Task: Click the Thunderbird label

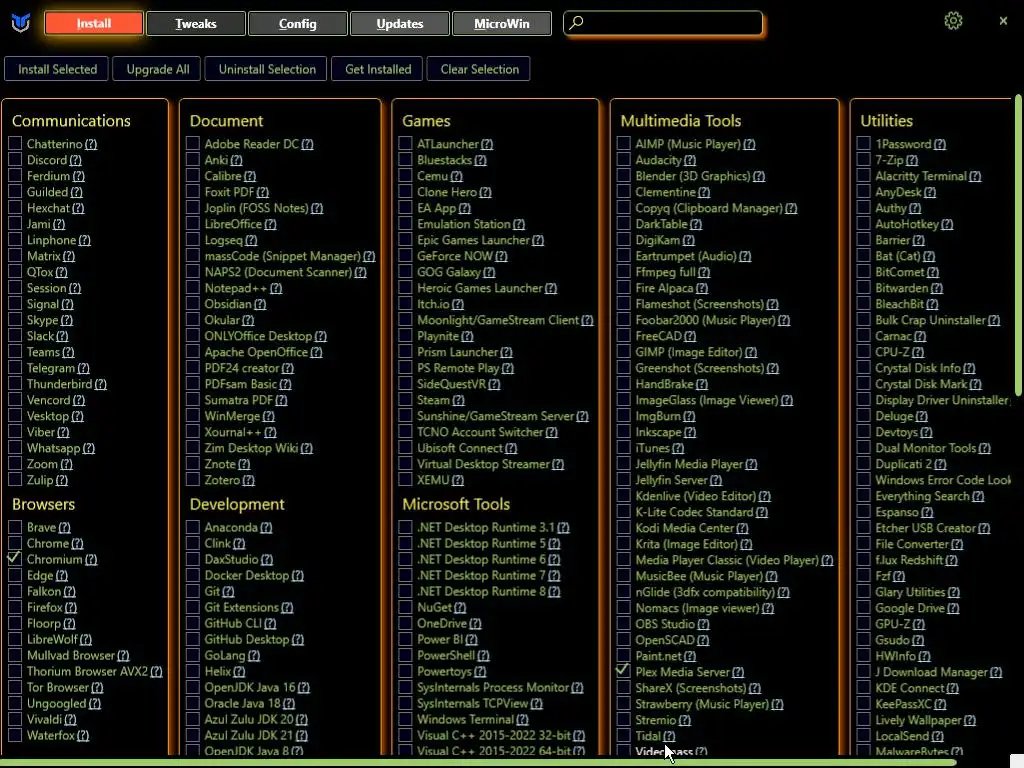Action: pos(59,385)
